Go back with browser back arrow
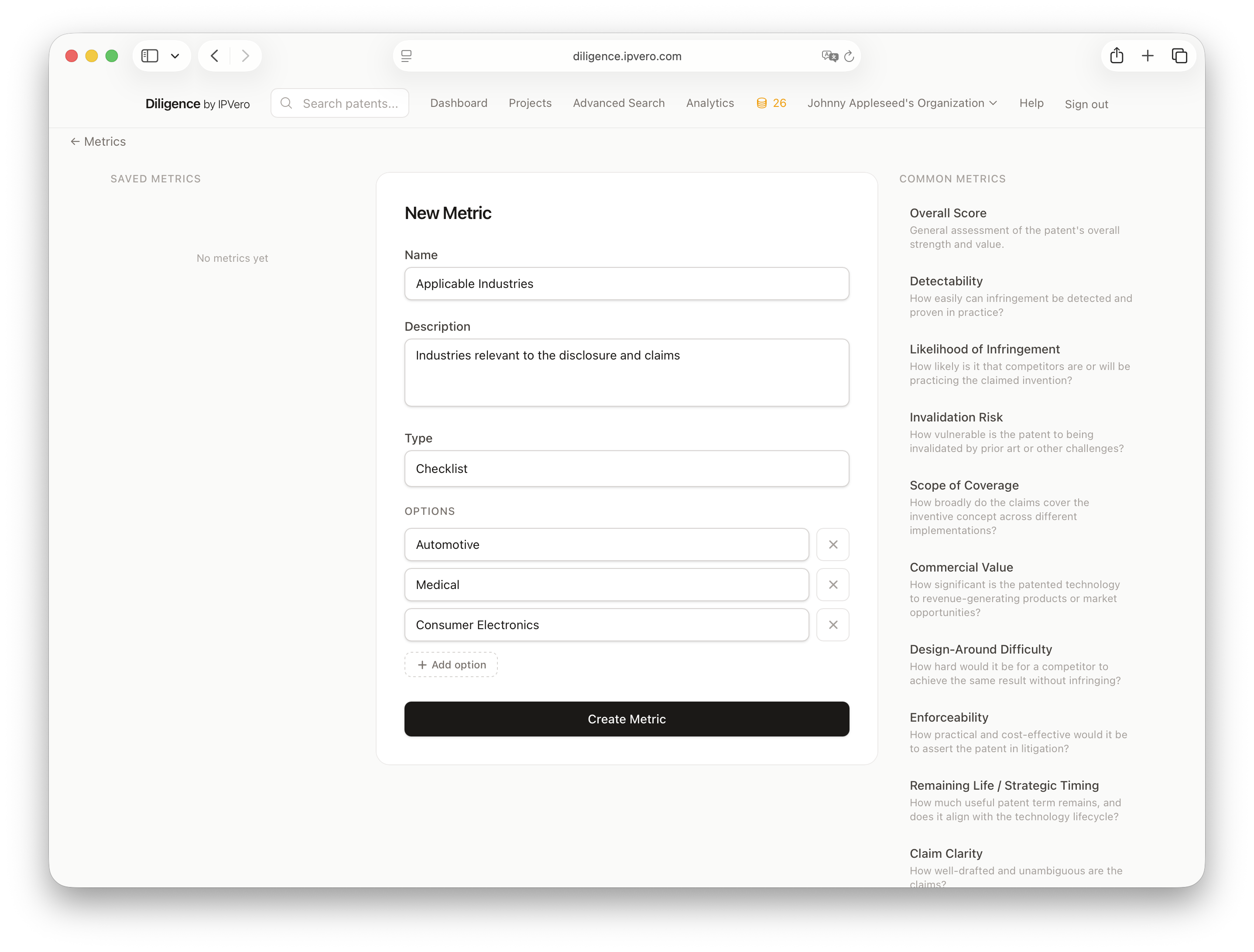The height and width of the screenshot is (952, 1254). [214, 55]
